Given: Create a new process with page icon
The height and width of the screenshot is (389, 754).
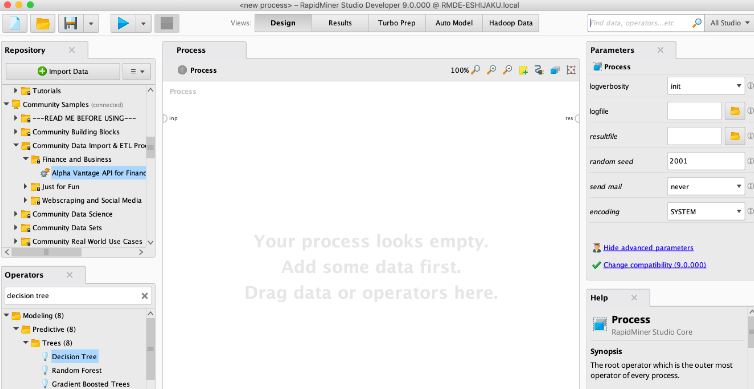Looking at the screenshot, I should click(x=14, y=23).
